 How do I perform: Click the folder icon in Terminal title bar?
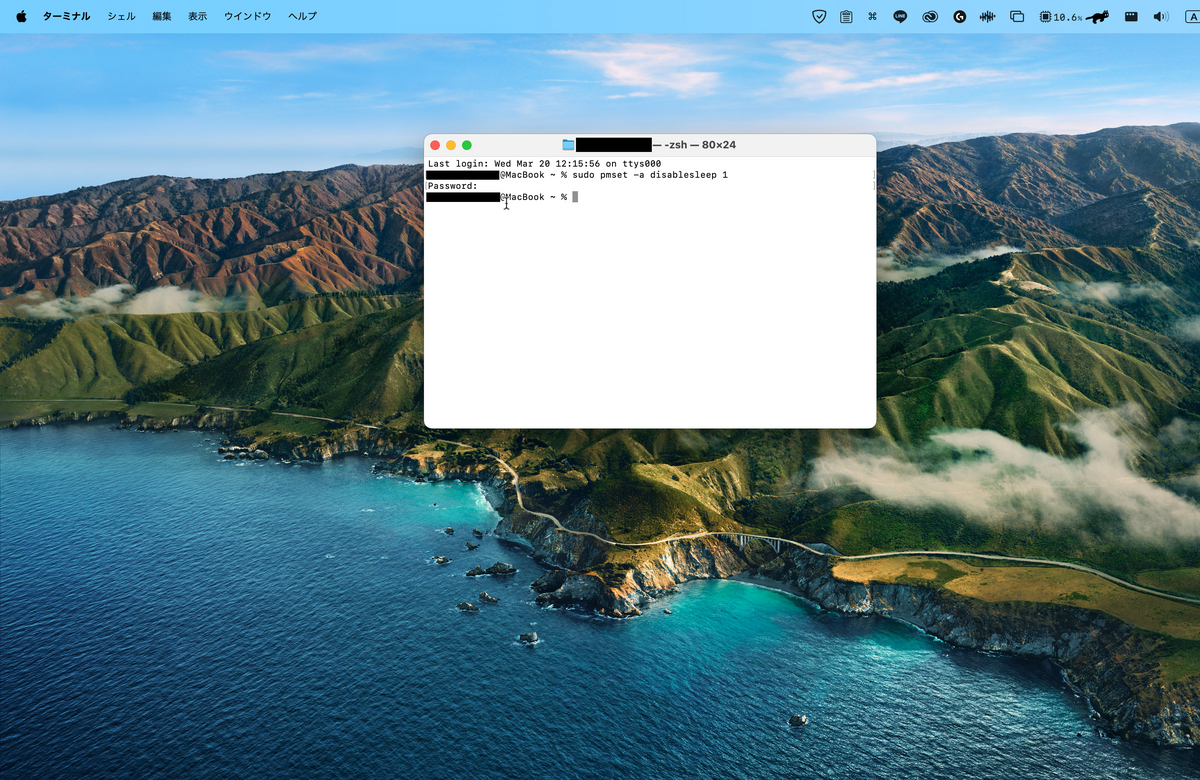point(568,145)
